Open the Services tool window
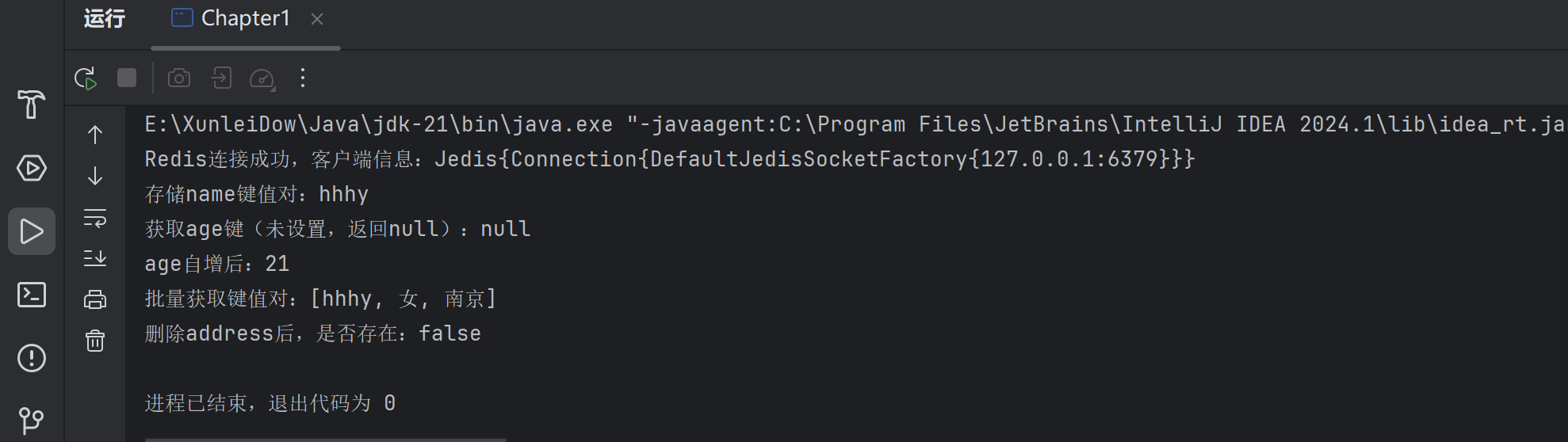This screenshot has width=1568, height=442. click(32, 168)
